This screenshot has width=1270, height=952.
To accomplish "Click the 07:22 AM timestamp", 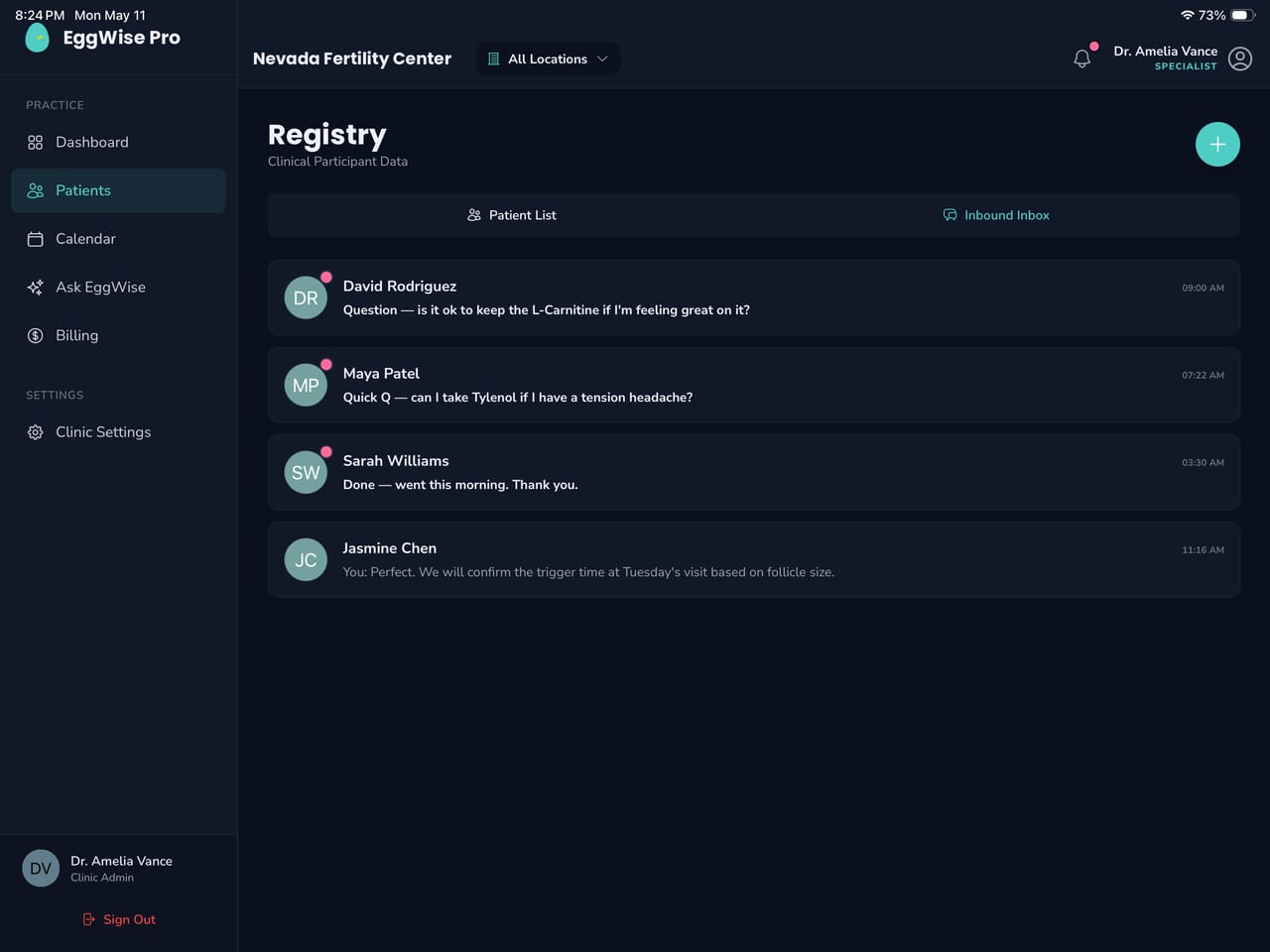I will pos(1203,375).
